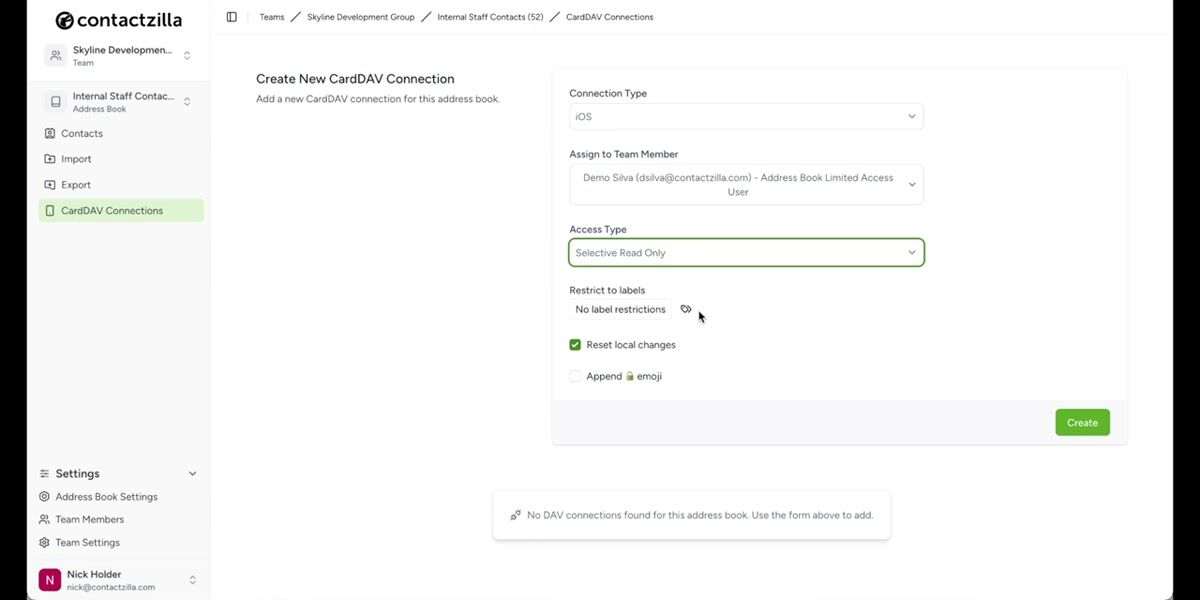Navigate to Skyline Development Group via breadcrumb
The width and height of the screenshot is (1200, 600).
361,17
